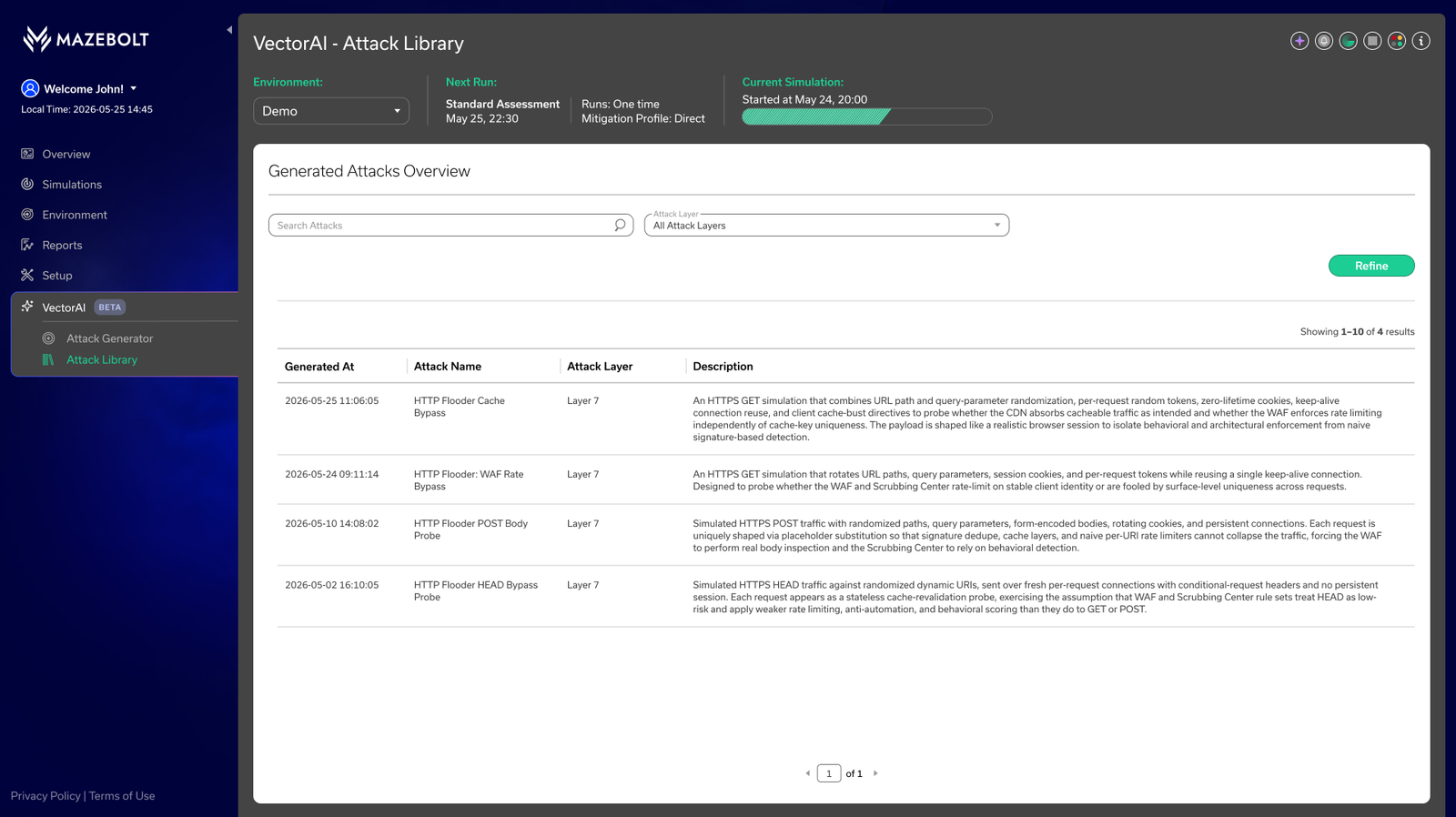Open Overview in the sidebar
The image size is (1456, 817).
tap(66, 154)
